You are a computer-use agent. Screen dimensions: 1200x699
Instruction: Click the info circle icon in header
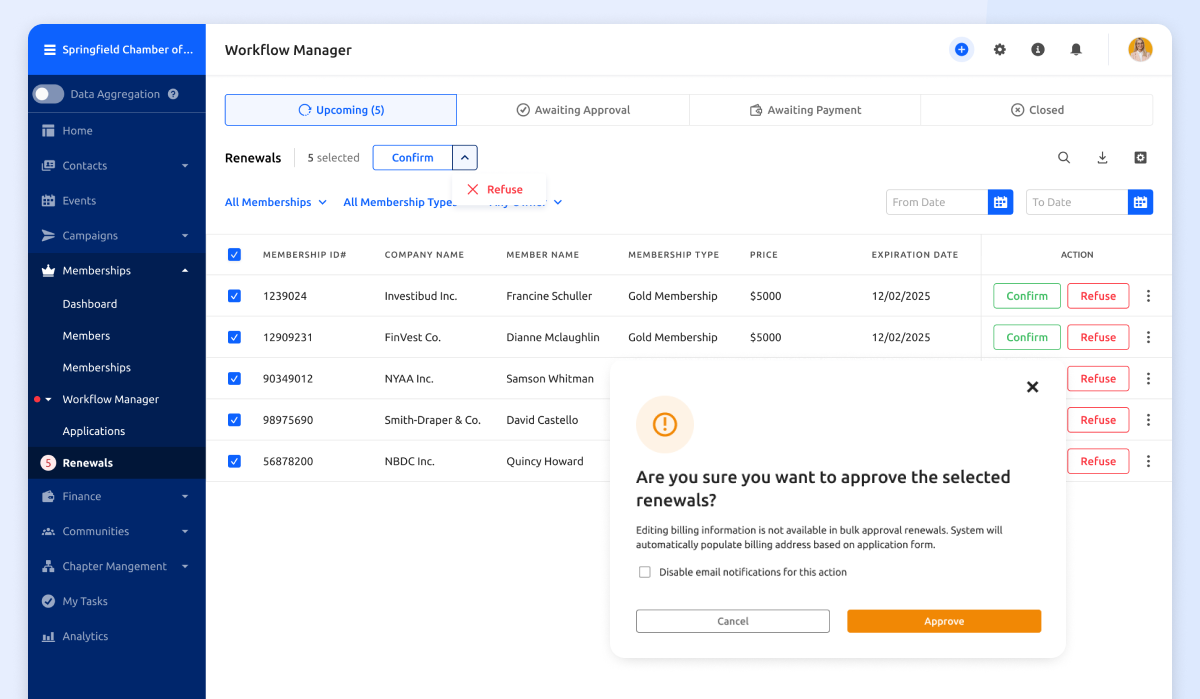[x=1038, y=49]
